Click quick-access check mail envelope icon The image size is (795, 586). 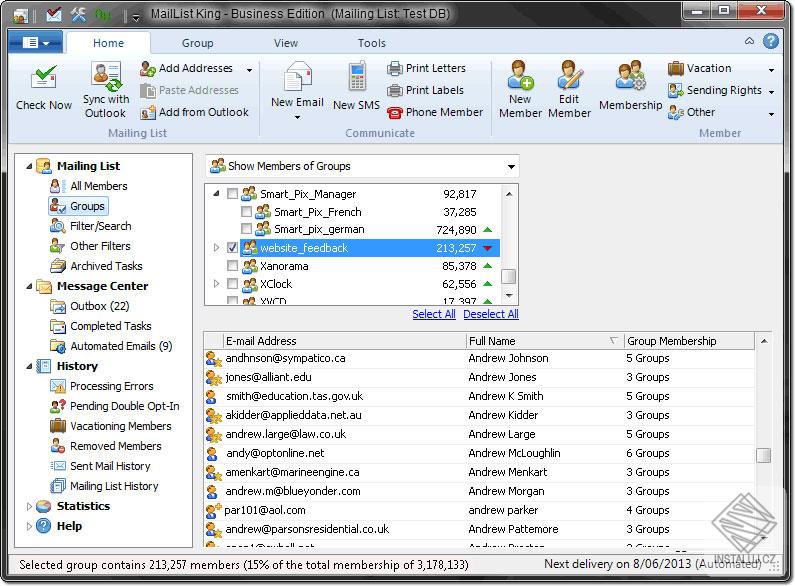coord(53,15)
